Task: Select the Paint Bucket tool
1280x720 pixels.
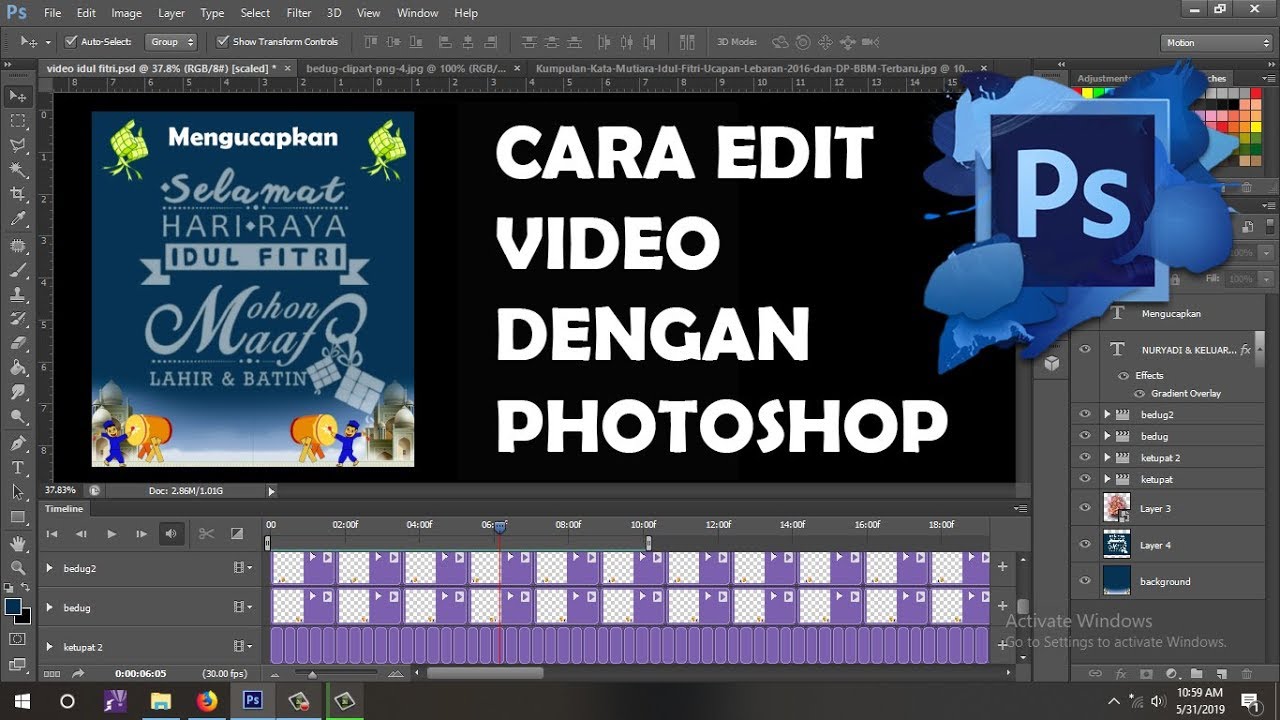Action: [x=18, y=368]
